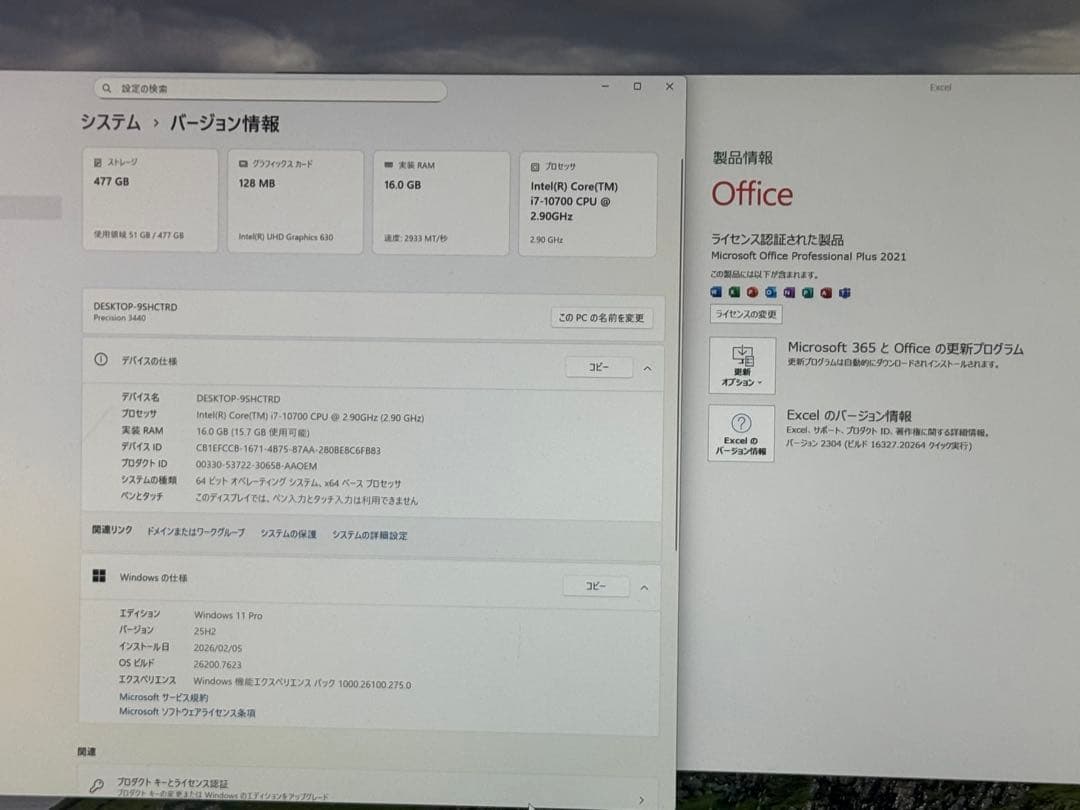Collapse the デバイスの仕様 section chevron
The width and height of the screenshot is (1080, 810).
click(x=647, y=368)
